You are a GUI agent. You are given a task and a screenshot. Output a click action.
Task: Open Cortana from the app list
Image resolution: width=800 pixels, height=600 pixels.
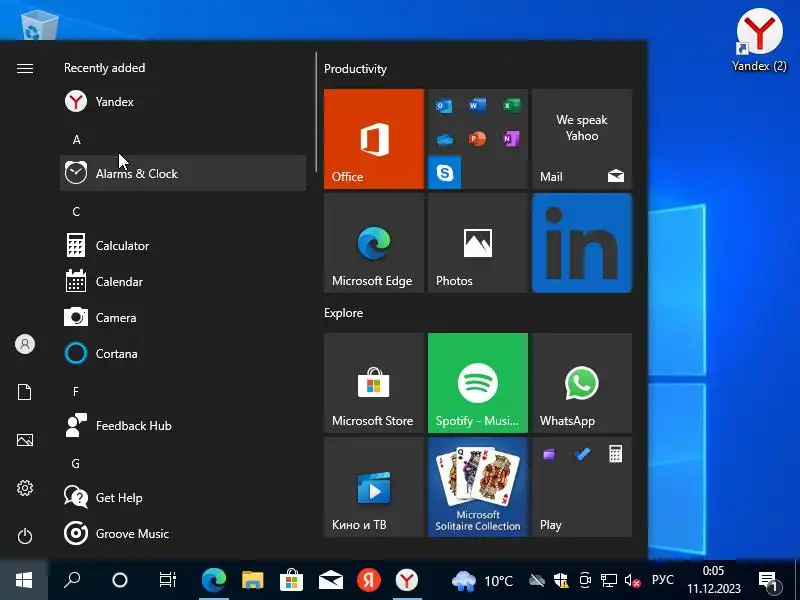[183, 354]
